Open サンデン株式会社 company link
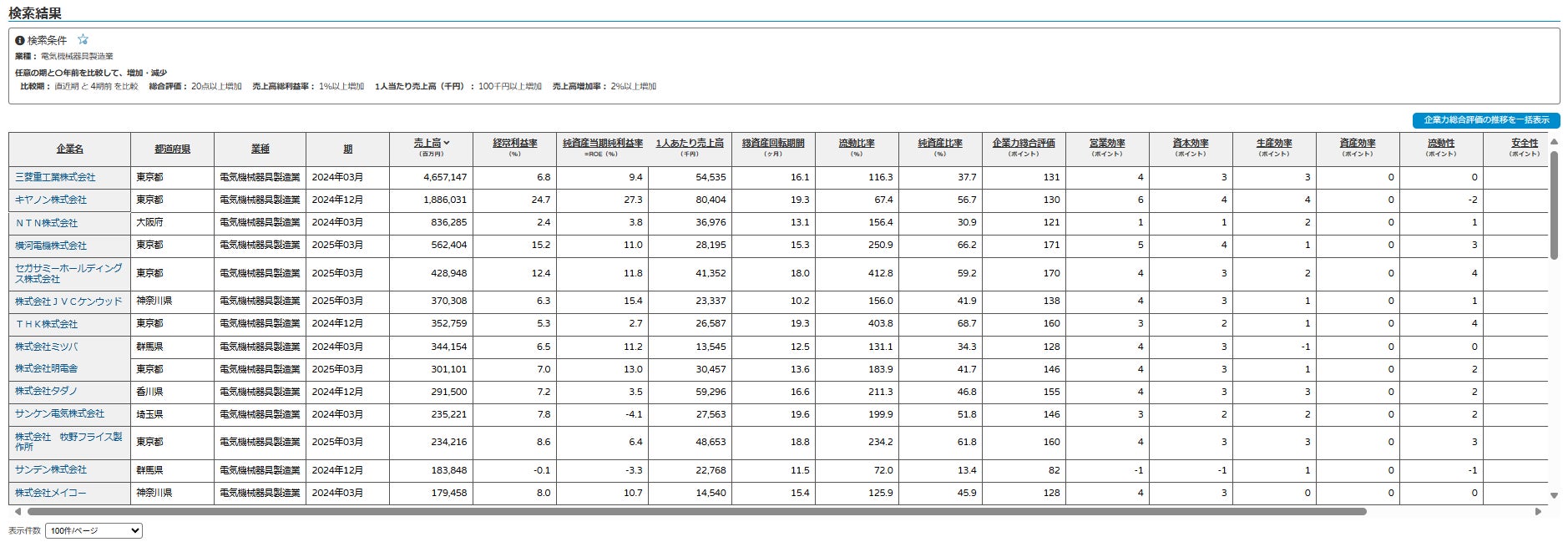 click(51, 469)
